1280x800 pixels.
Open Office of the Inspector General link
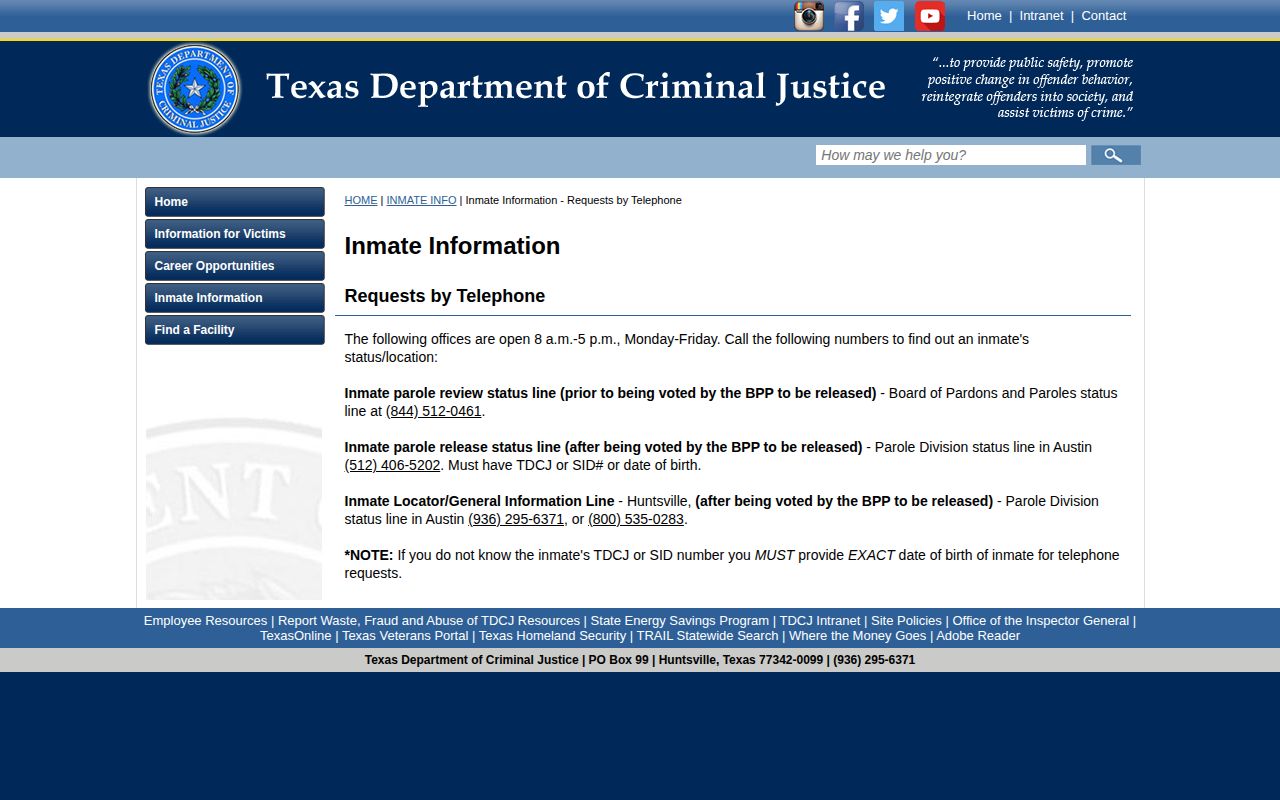1041,621
